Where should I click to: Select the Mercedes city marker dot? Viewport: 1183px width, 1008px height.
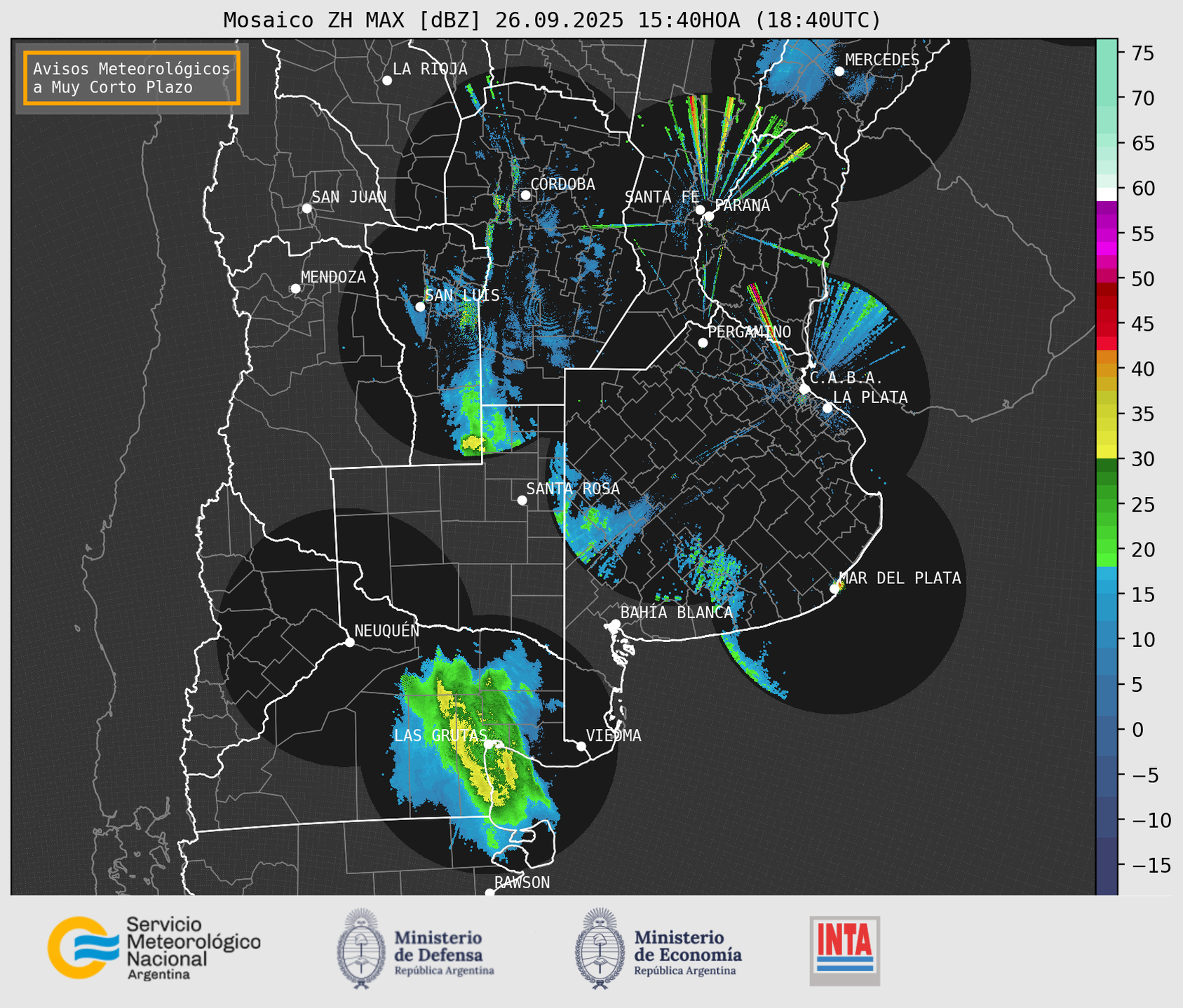839,71
